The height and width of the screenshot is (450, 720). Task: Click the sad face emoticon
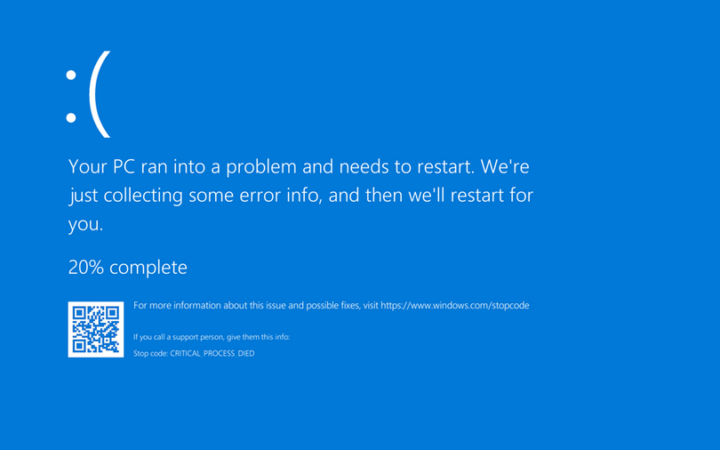(x=88, y=97)
